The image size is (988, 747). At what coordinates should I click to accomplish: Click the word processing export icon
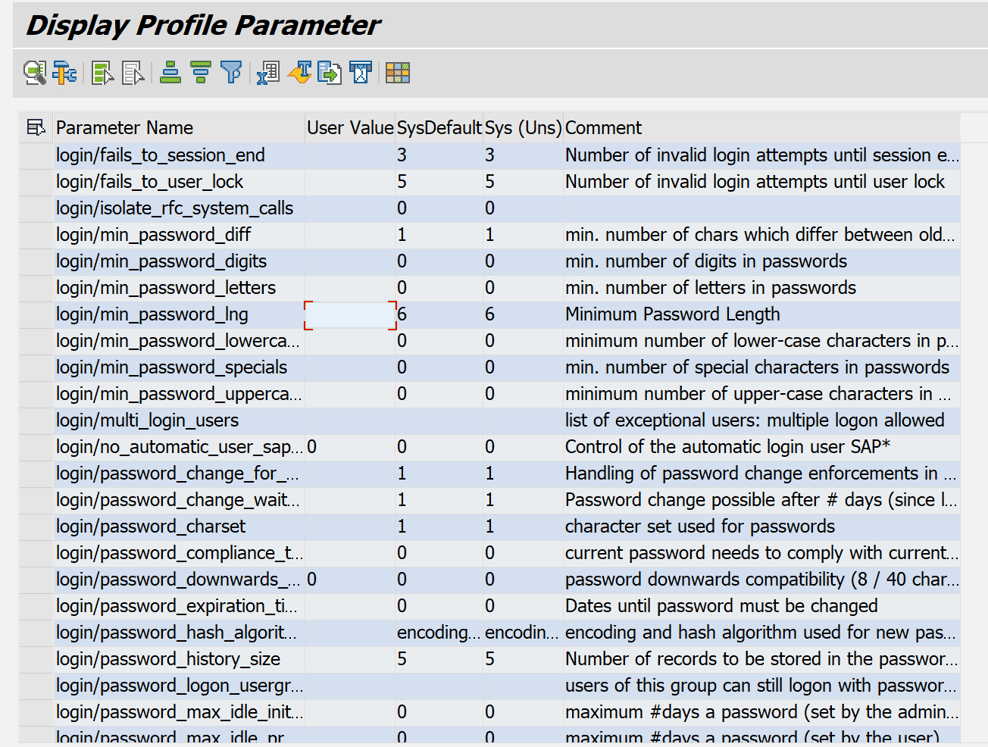coord(300,72)
